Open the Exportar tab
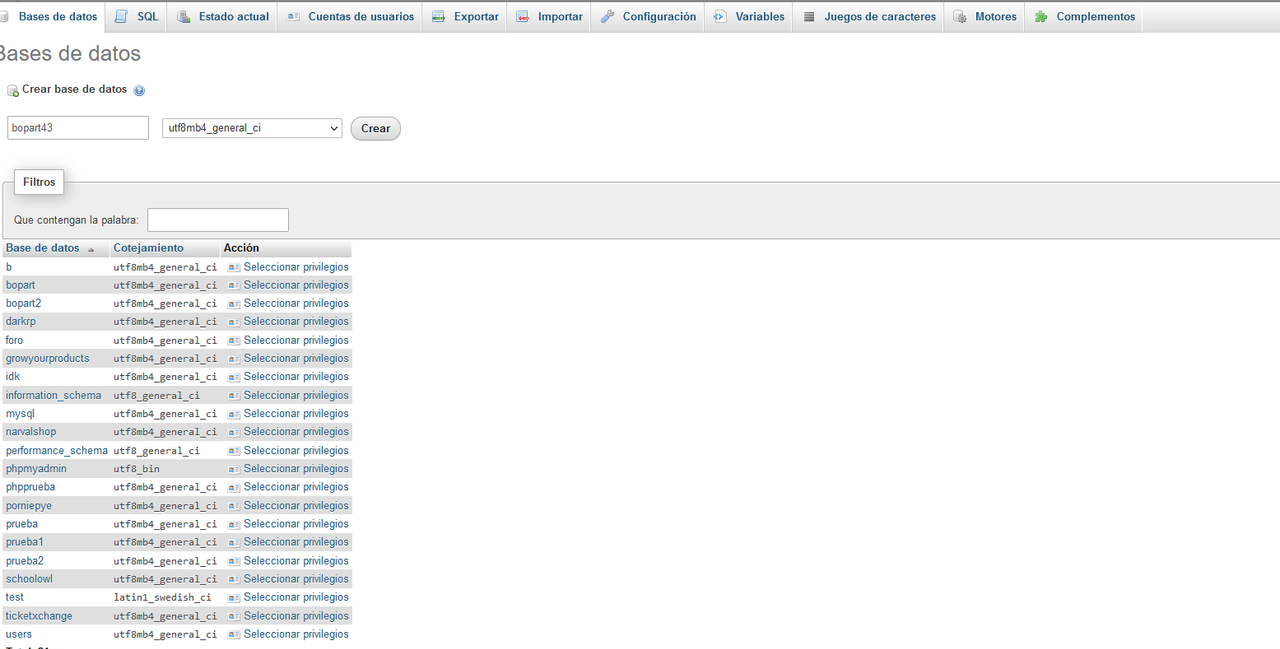This screenshot has height=649, width=1280. pyautogui.click(x=465, y=16)
